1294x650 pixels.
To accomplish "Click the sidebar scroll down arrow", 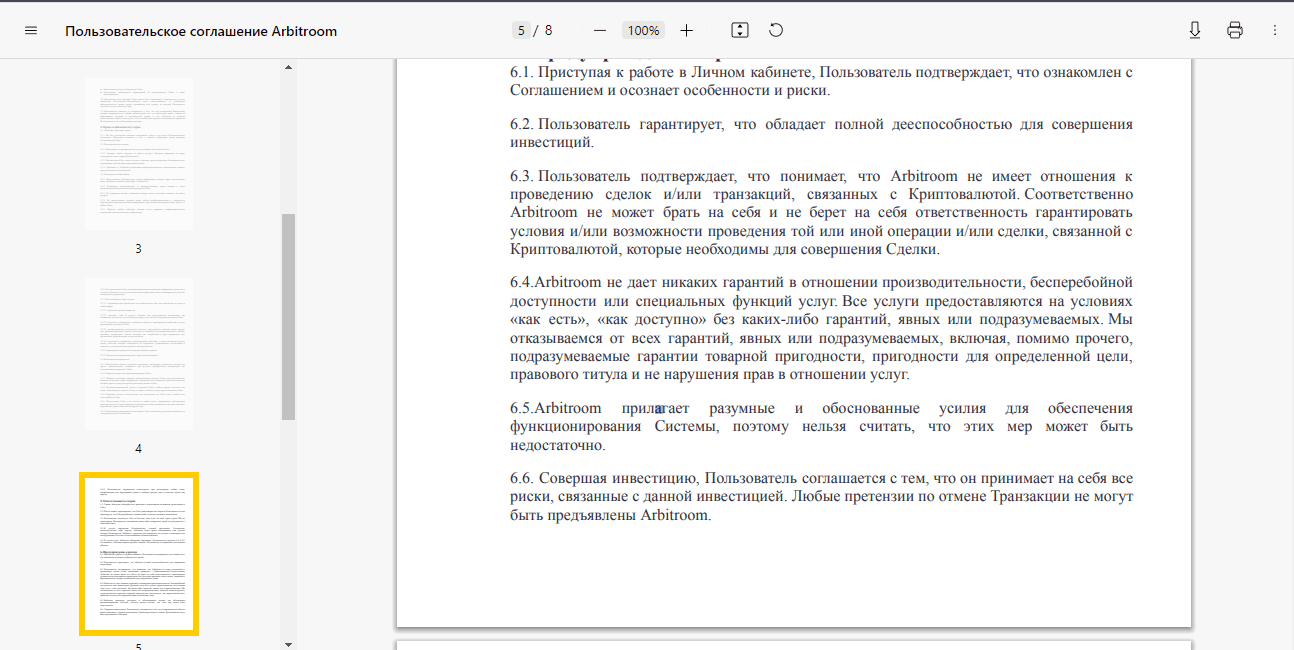I will (289, 643).
